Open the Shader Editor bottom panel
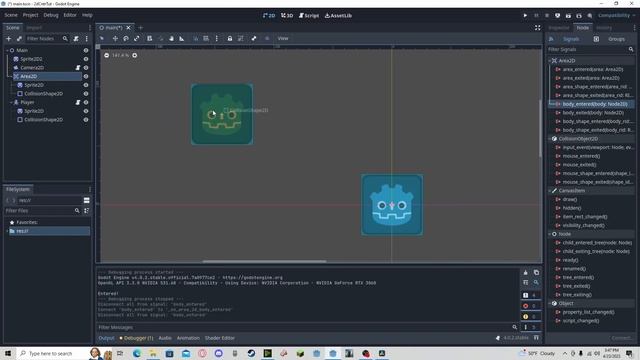640x360 pixels. pos(220,338)
